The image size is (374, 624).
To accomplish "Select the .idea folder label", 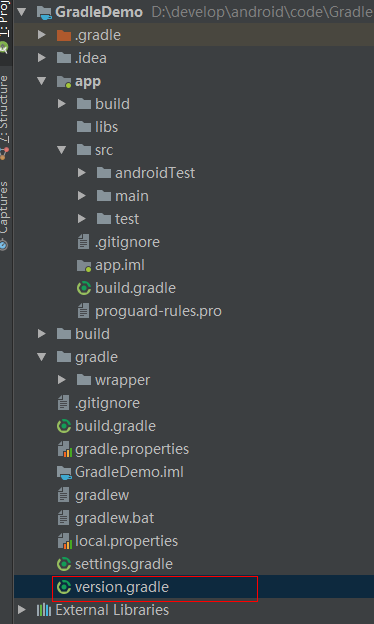I will click(91, 58).
